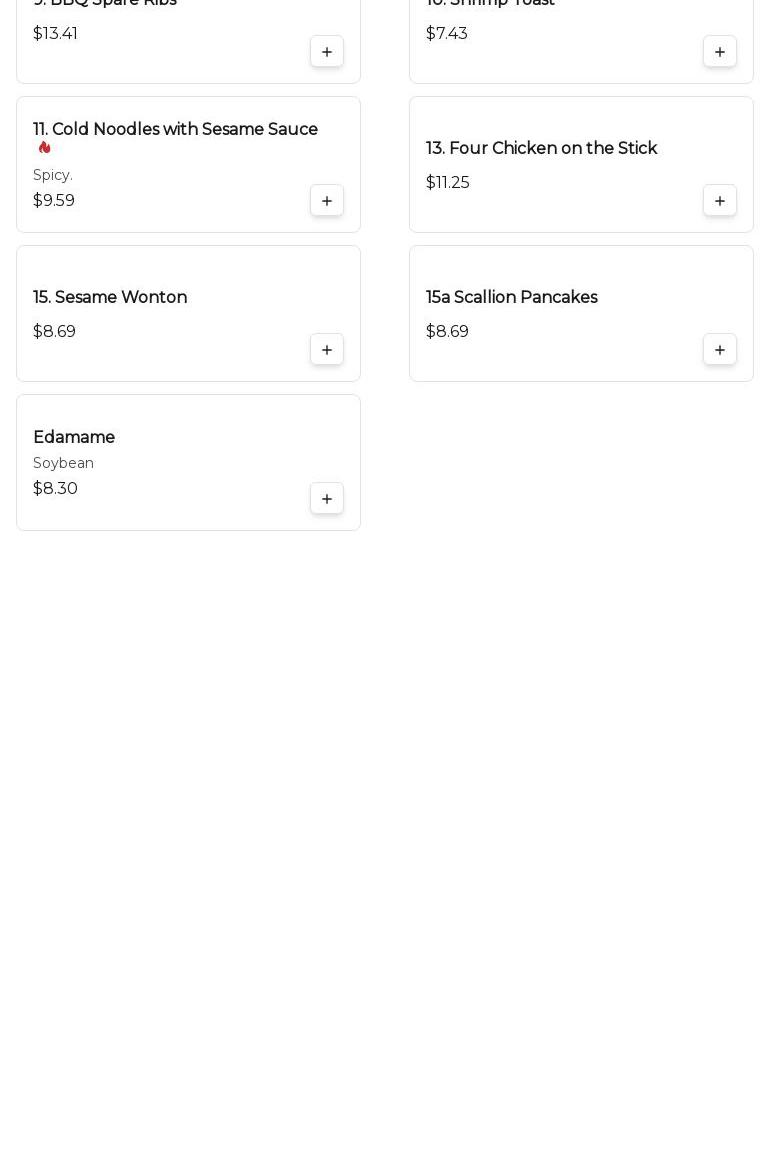This screenshot has width=770, height=1156.
Task: Click the "Spicy." description text
Action: 53,175
